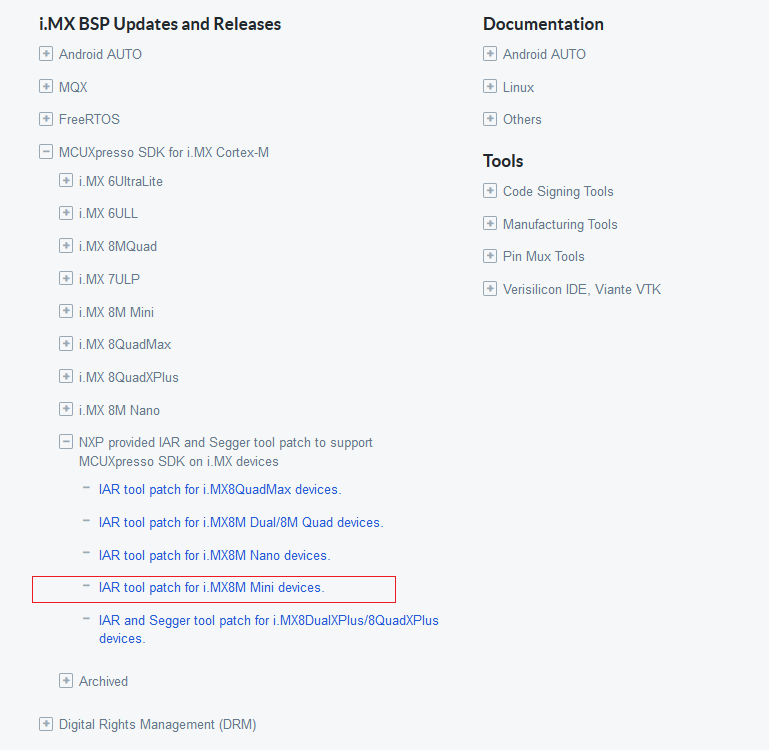Expand the i.MX 8MQuad item
The height and width of the screenshot is (750, 769).
click(x=66, y=246)
